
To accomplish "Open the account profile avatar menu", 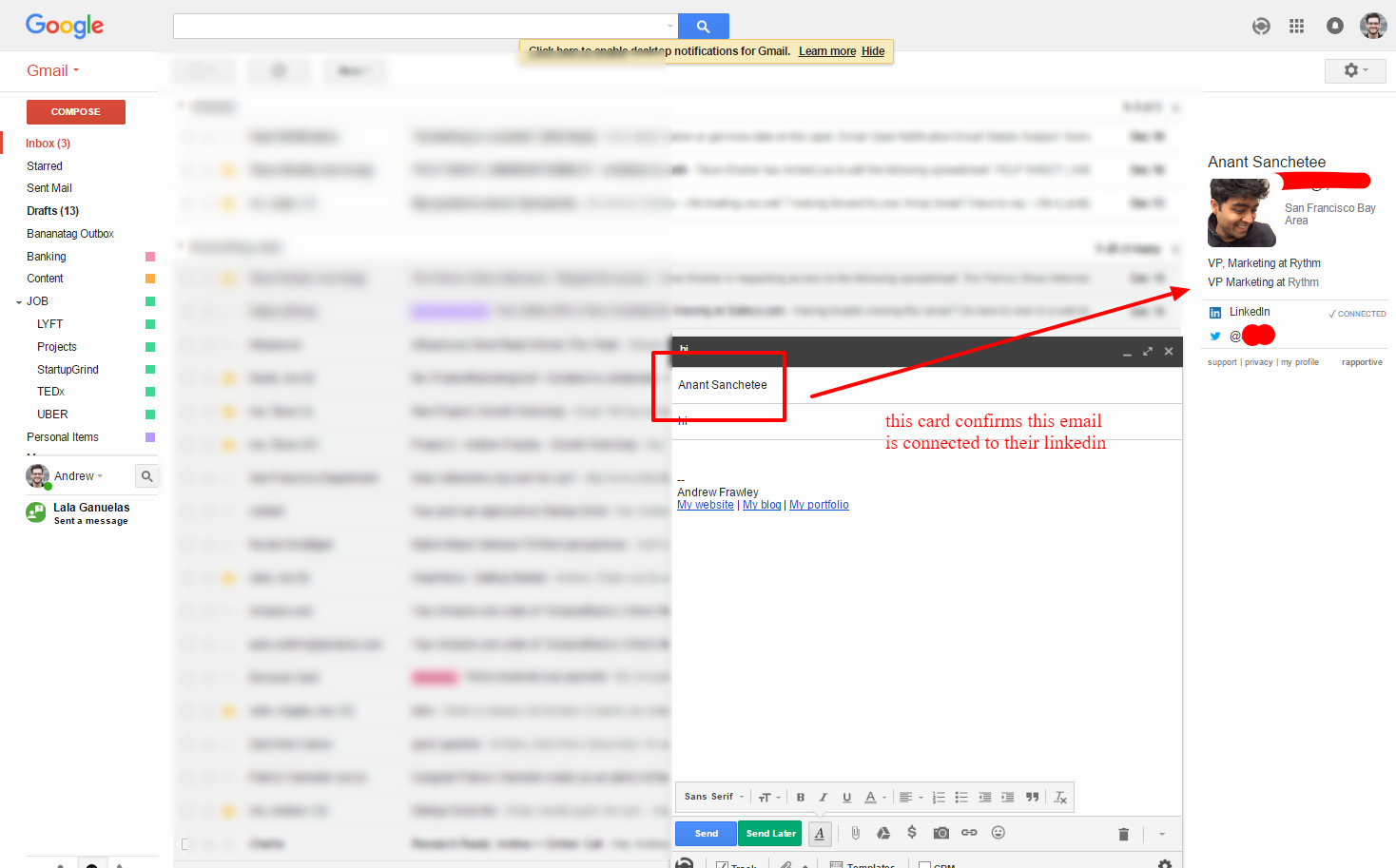I will coord(1373,26).
